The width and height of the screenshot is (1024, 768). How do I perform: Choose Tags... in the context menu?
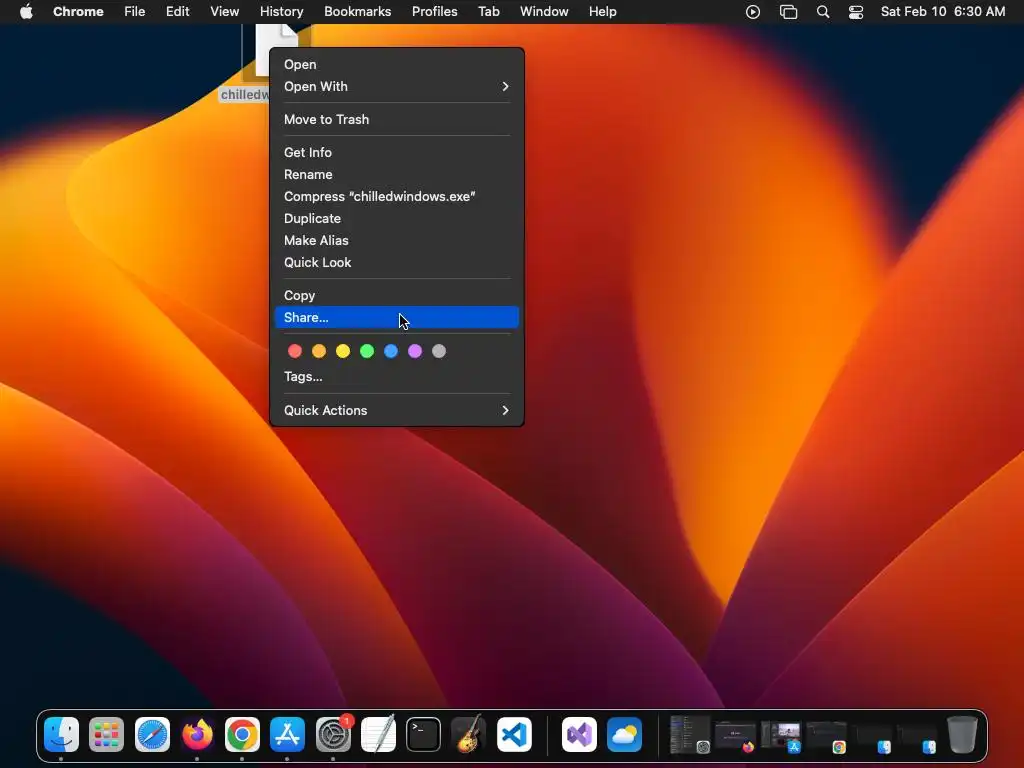(x=397, y=377)
